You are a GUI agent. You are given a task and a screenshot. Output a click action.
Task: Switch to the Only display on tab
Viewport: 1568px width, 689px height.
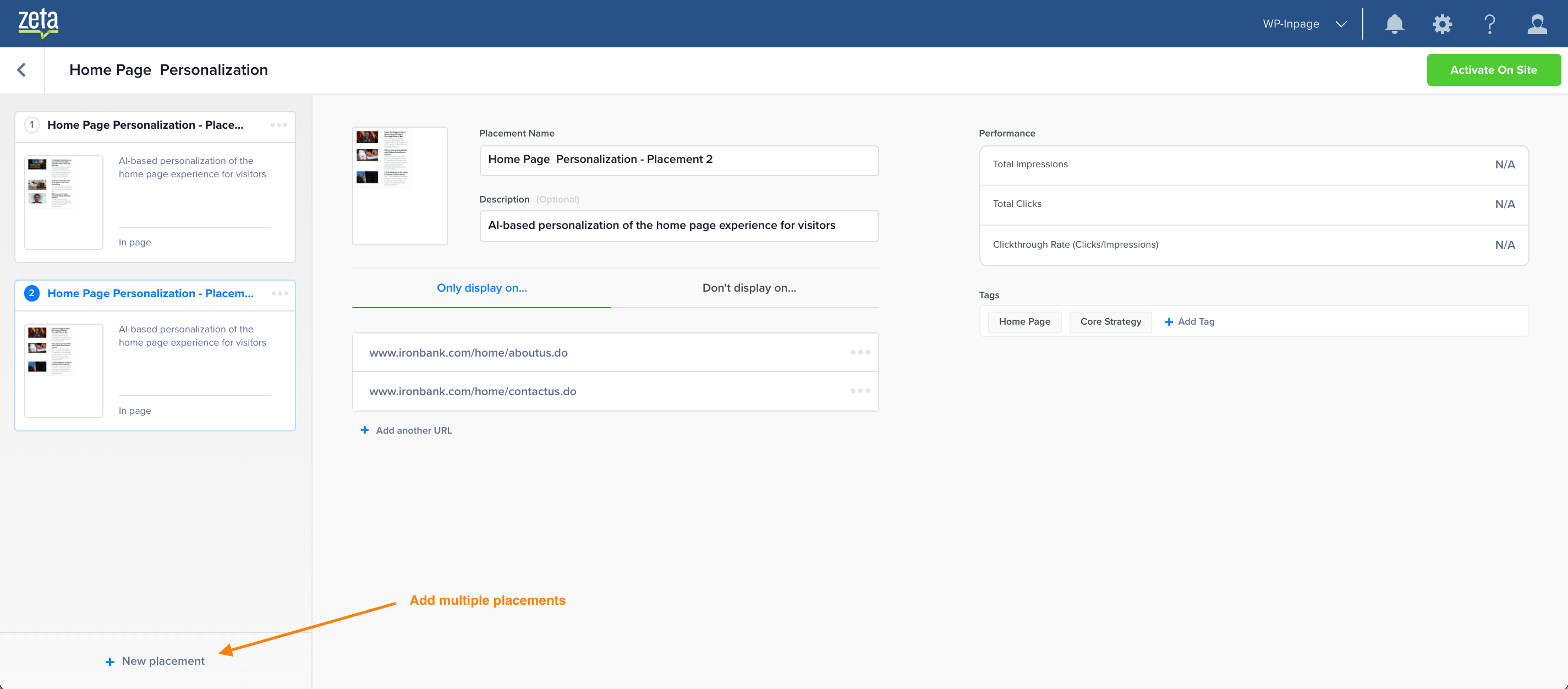481,288
